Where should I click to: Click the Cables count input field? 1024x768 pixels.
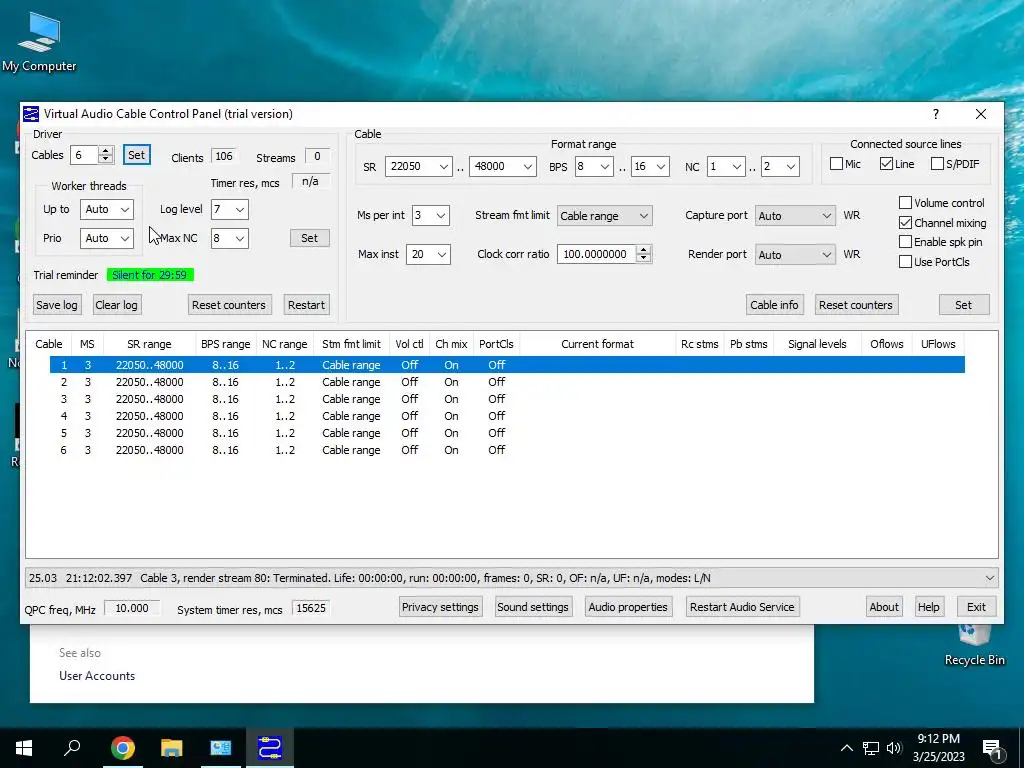(84, 155)
